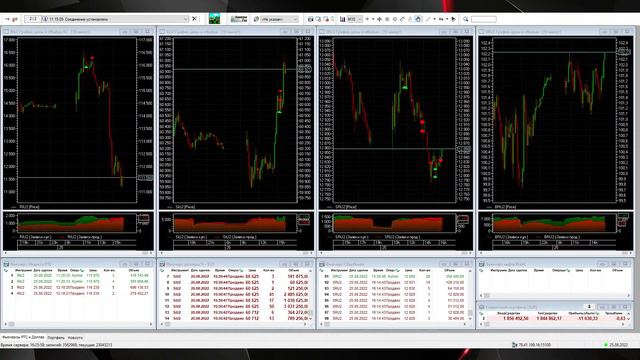Open the text tool options arrow

[x=447, y=19]
